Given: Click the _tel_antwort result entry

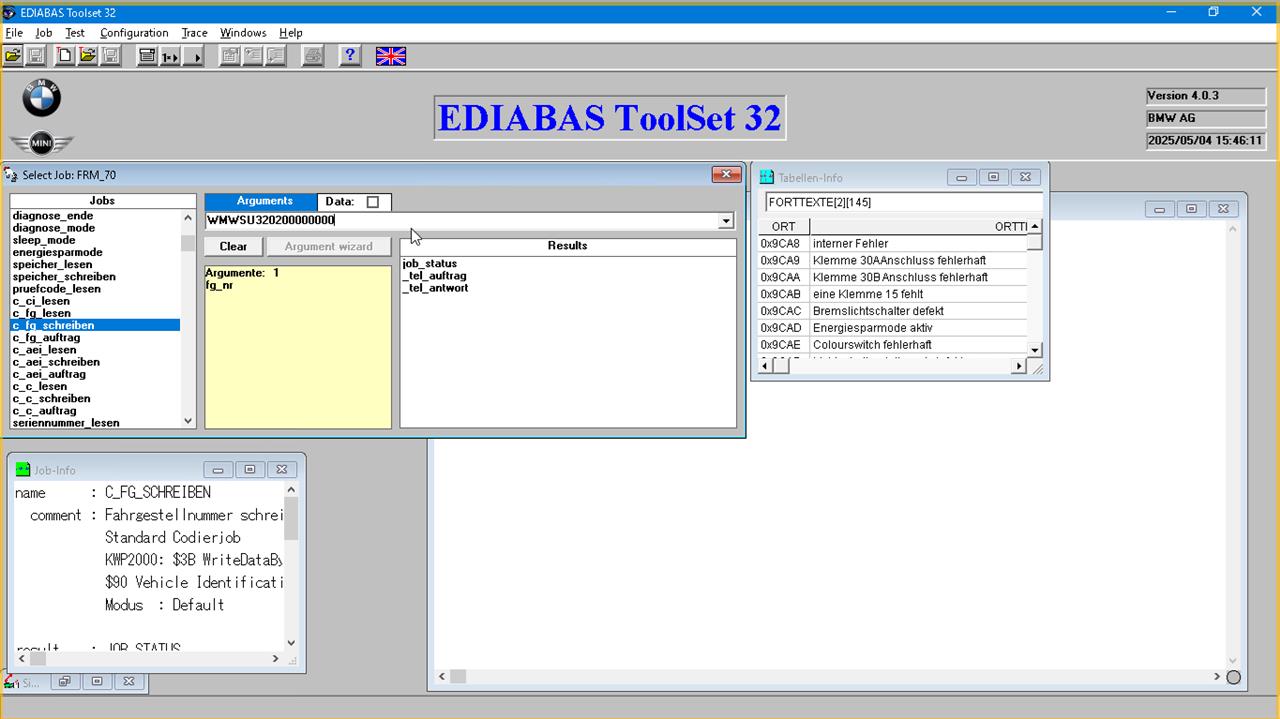Looking at the screenshot, I should (435, 288).
